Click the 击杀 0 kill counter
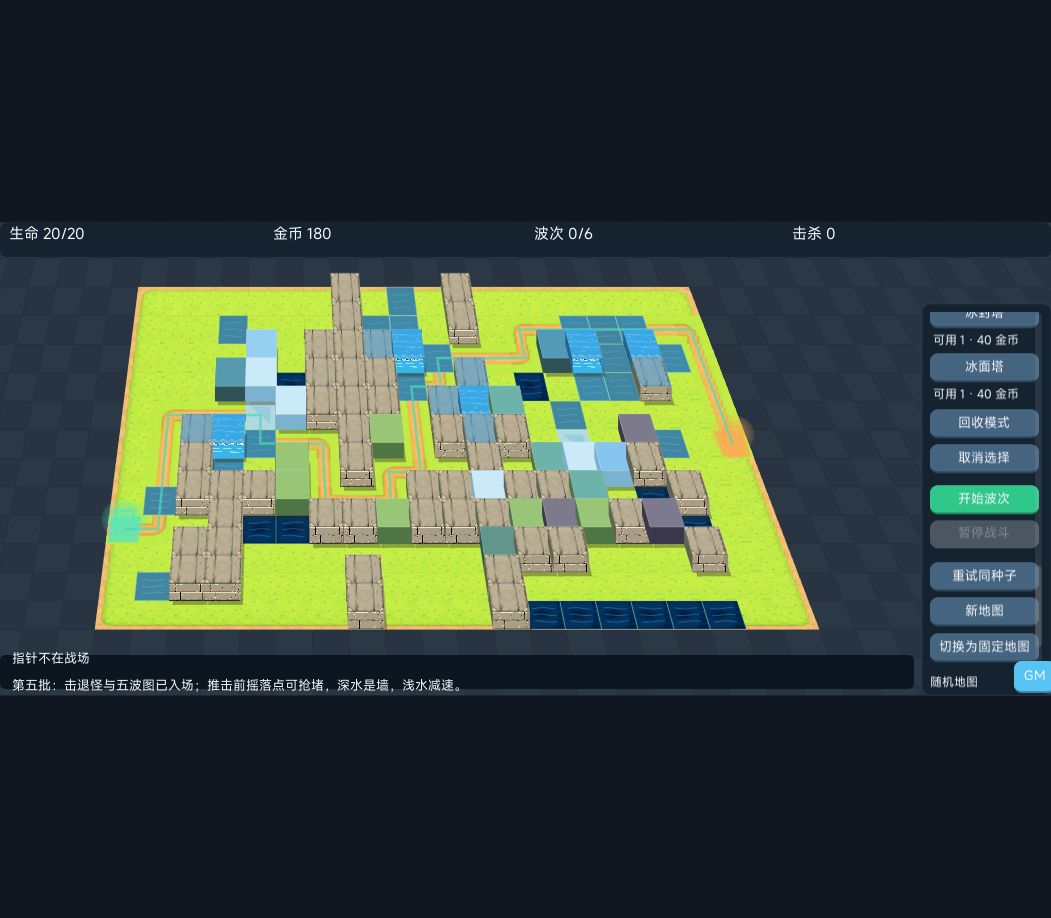Image resolution: width=1051 pixels, height=918 pixels. tap(814, 234)
